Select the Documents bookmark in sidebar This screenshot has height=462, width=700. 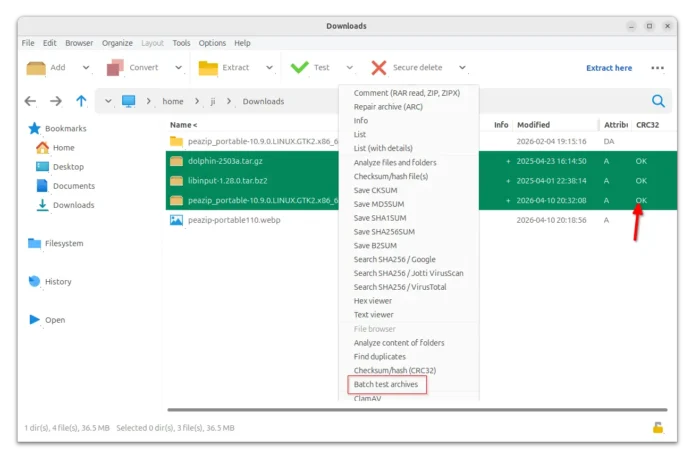coord(73,186)
